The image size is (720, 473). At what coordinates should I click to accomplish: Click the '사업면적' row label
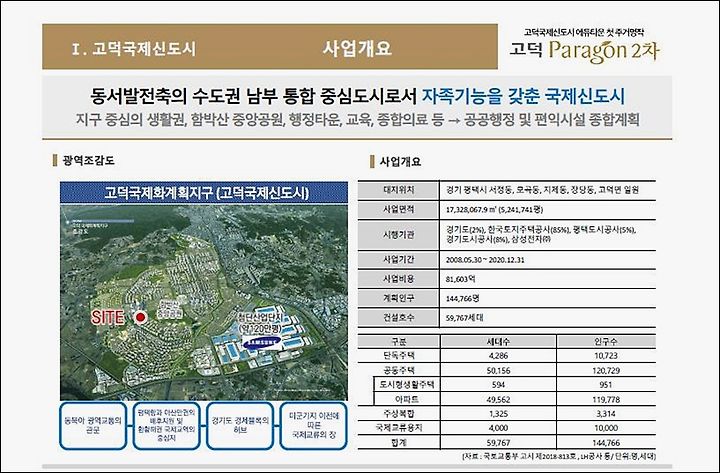(x=398, y=209)
